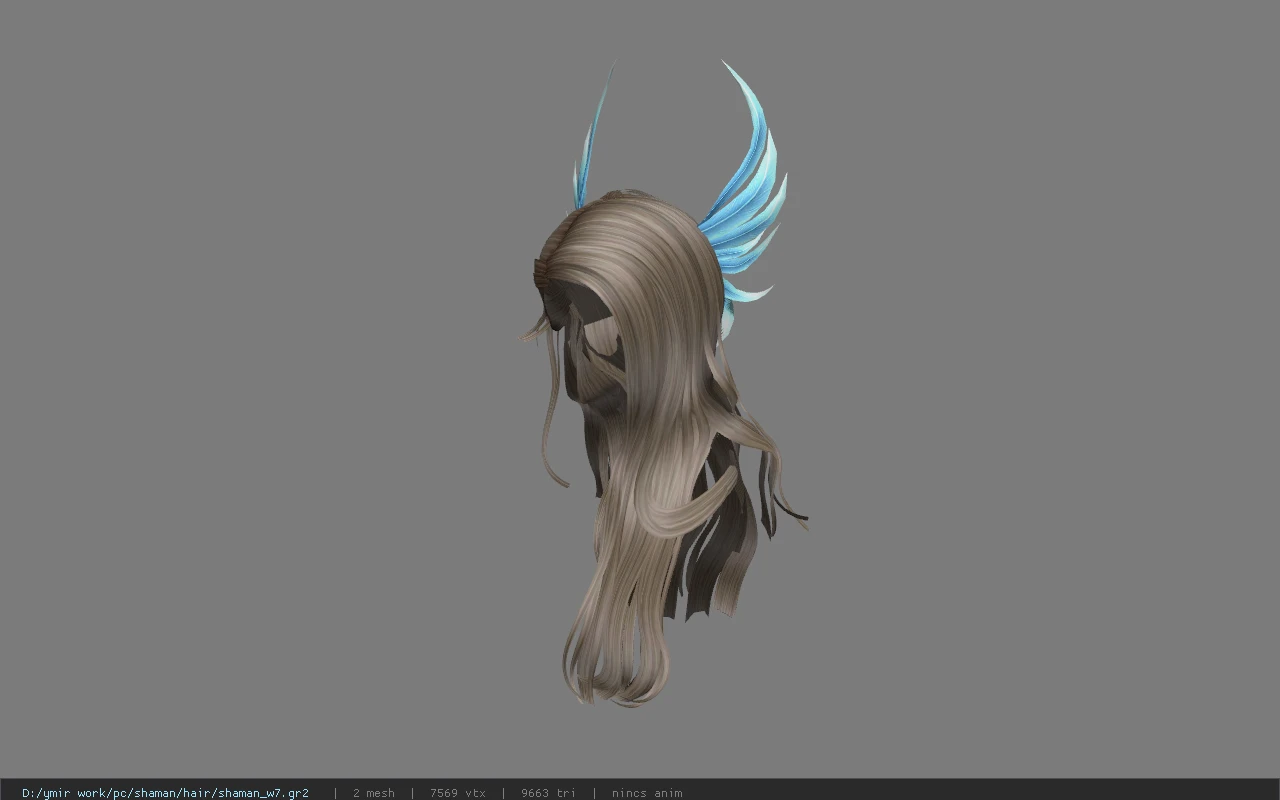Click the '9663 tri' triangle count

548,793
